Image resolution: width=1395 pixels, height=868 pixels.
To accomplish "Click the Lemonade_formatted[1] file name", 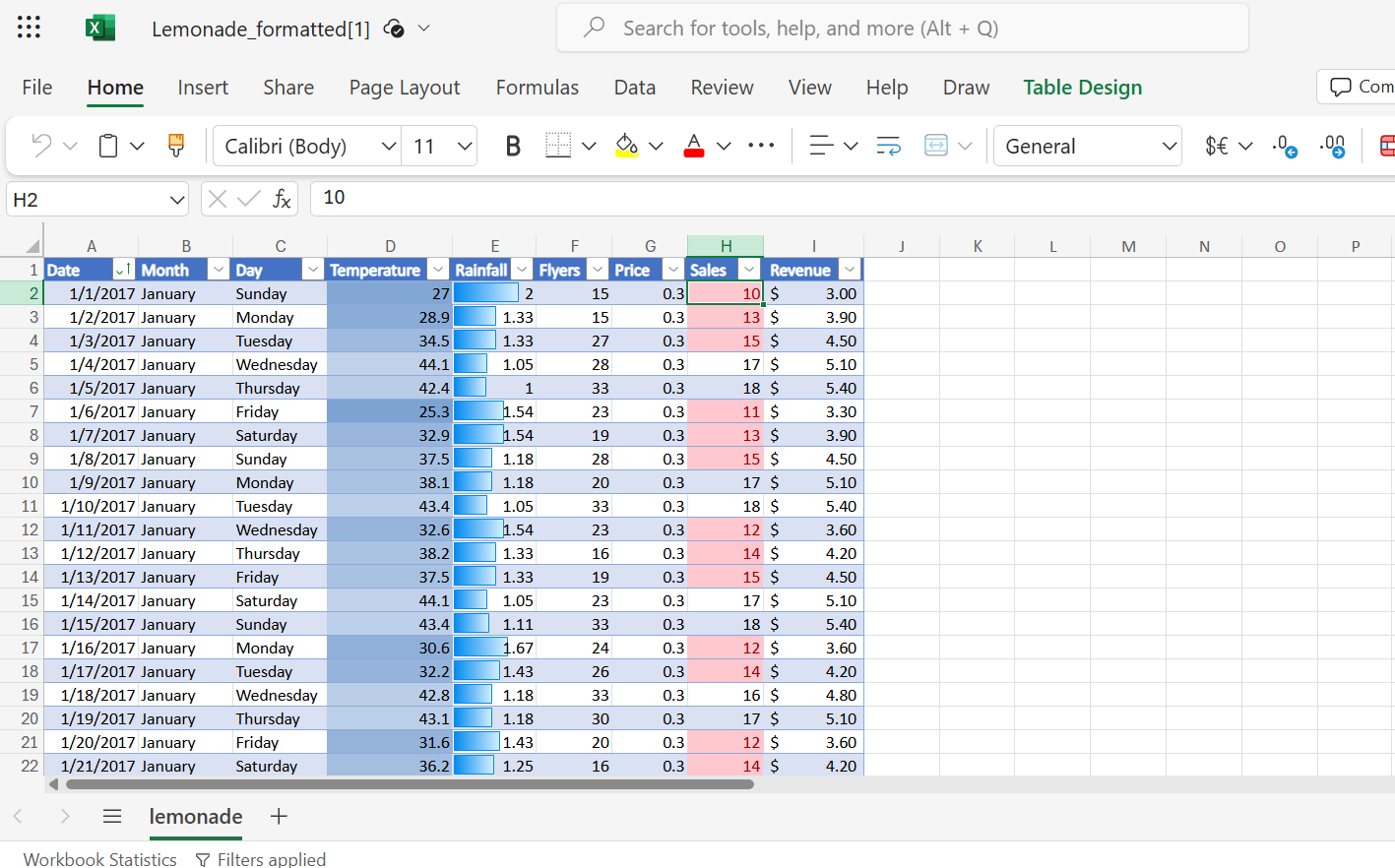I will (x=261, y=29).
